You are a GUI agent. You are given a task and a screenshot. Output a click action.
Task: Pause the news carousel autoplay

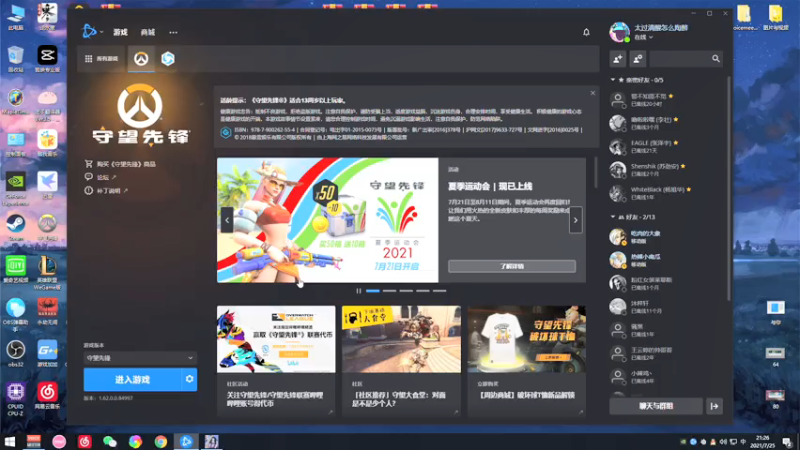click(x=359, y=291)
